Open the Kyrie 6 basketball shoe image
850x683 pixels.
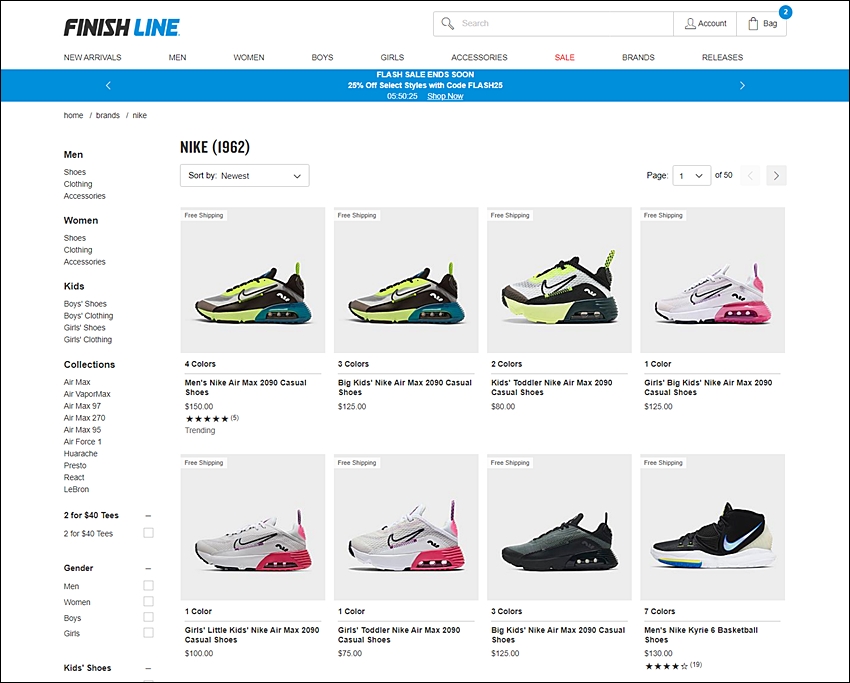click(x=712, y=527)
